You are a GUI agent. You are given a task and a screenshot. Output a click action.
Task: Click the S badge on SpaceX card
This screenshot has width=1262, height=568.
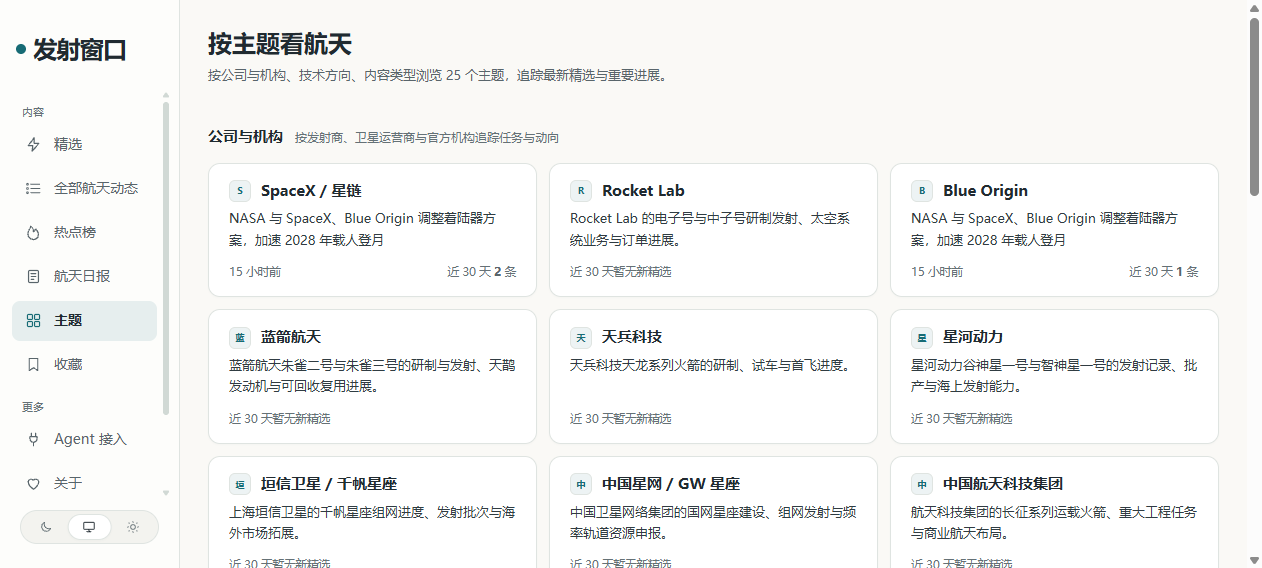[240, 191]
